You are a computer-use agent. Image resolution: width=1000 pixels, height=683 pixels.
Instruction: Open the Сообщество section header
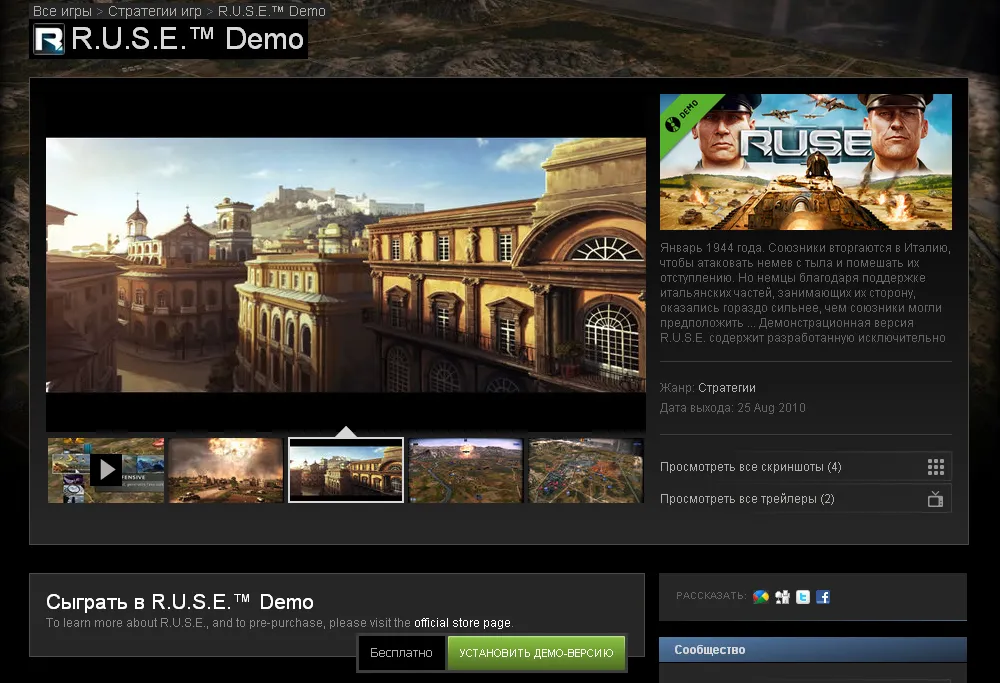coord(812,649)
